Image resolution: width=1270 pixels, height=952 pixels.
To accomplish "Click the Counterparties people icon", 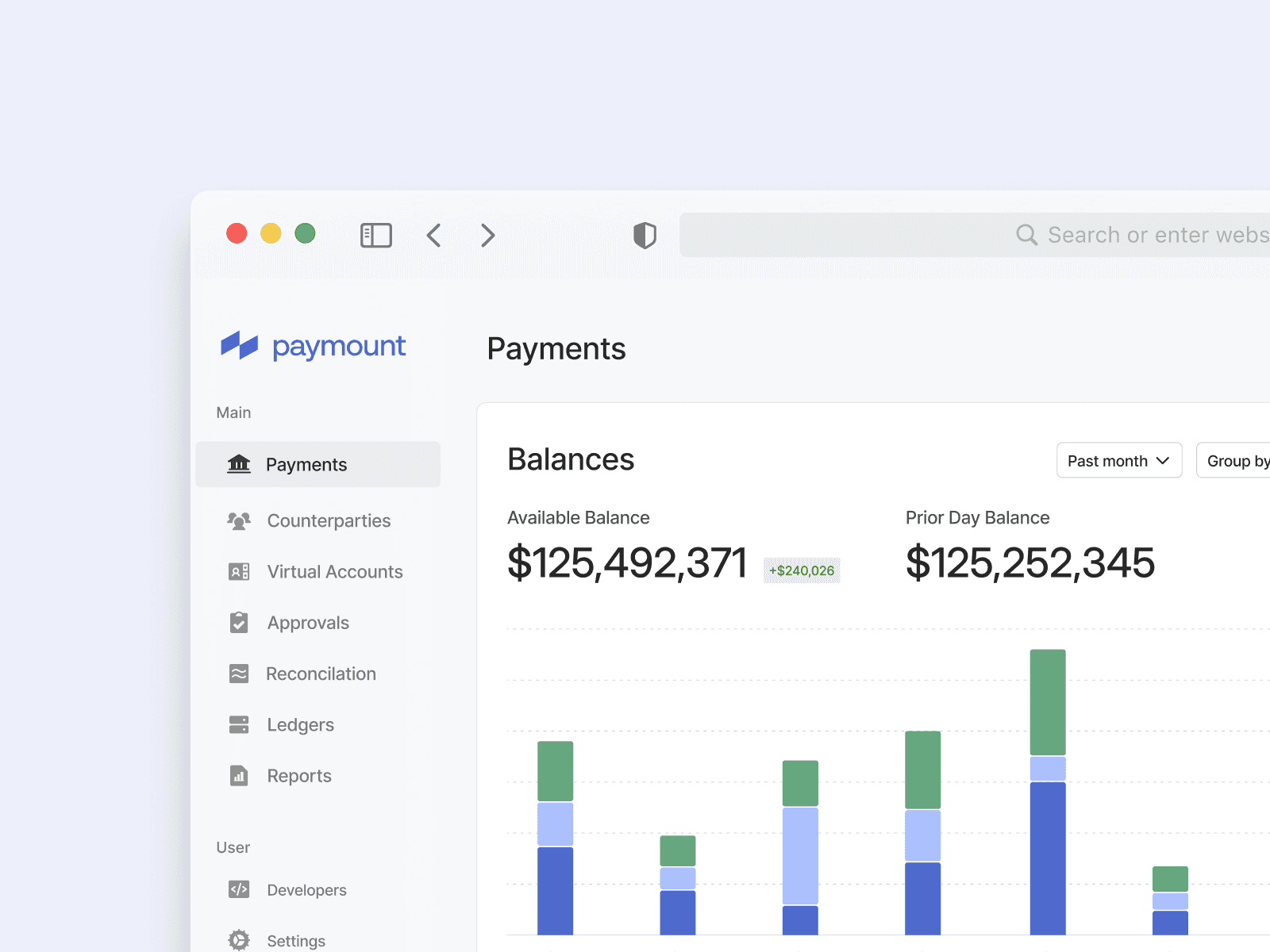I will (x=239, y=520).
